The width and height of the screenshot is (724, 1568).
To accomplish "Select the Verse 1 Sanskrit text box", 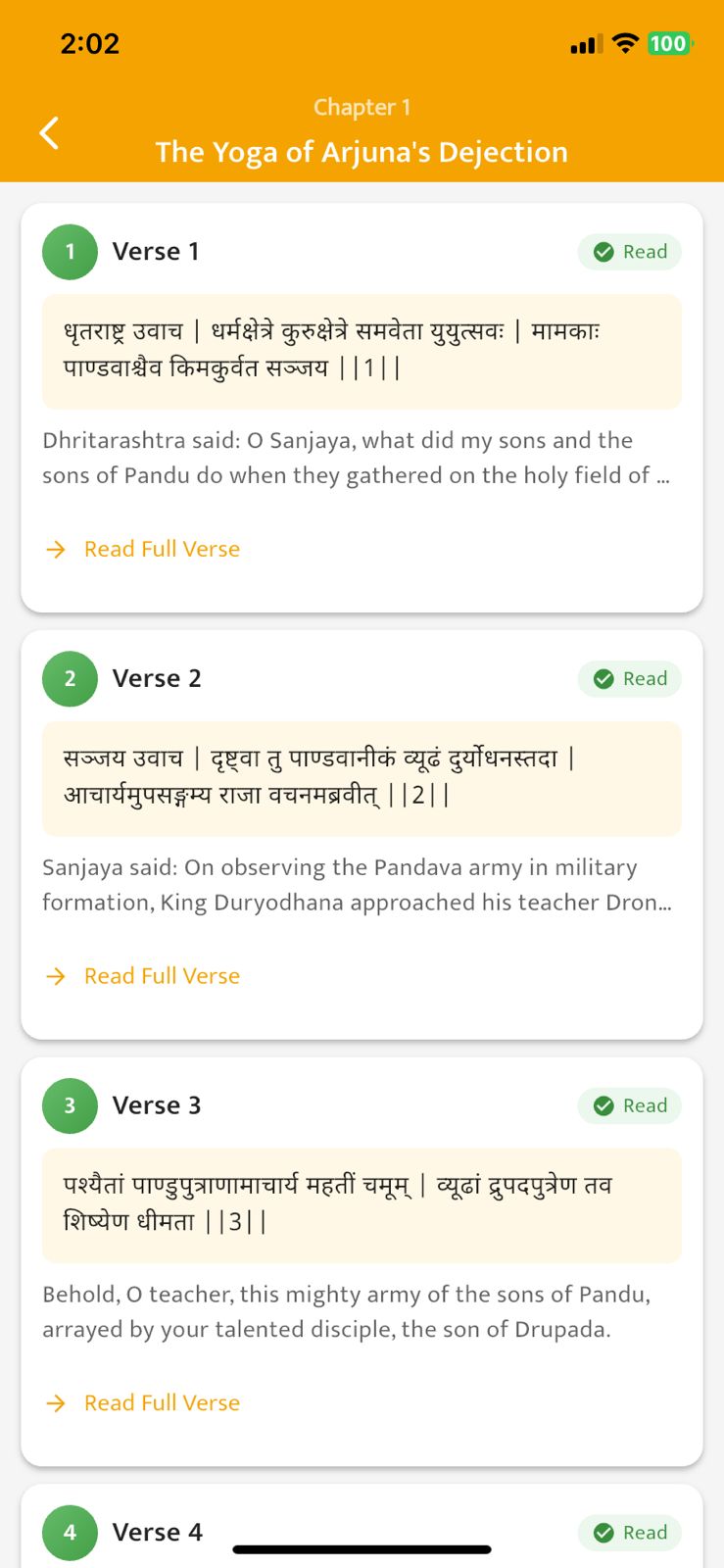I will (x=362, y=351).
